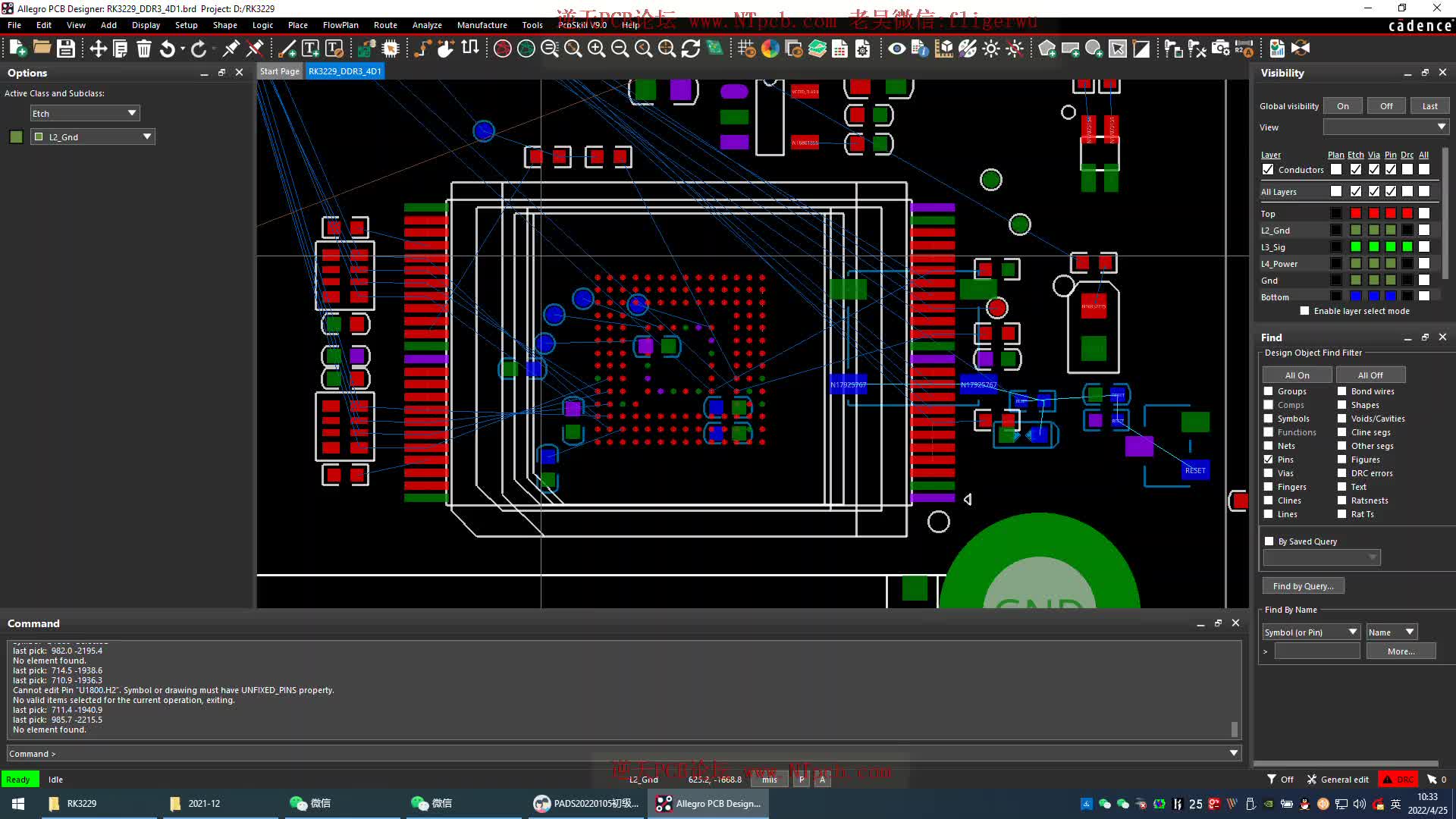This screenshot has width=1456, height=819.
Task: Switch to the Start Page tab
Action: [x=279, y=71]
